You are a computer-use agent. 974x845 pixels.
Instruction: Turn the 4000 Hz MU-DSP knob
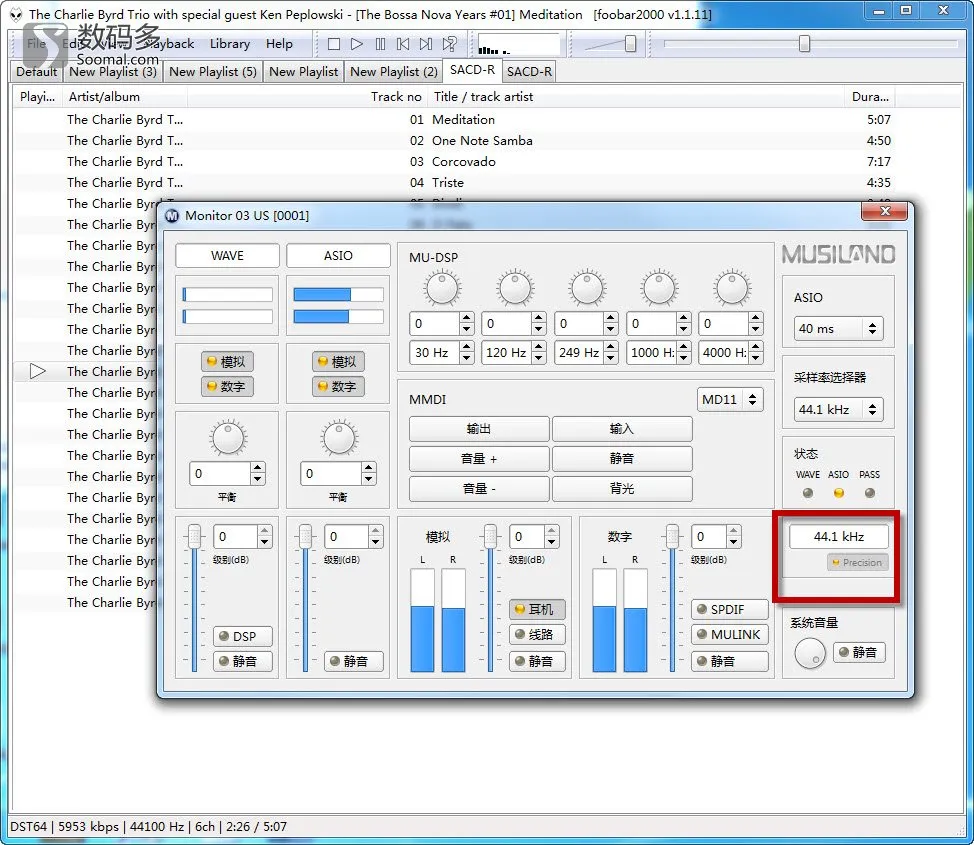tap(732, 288)
